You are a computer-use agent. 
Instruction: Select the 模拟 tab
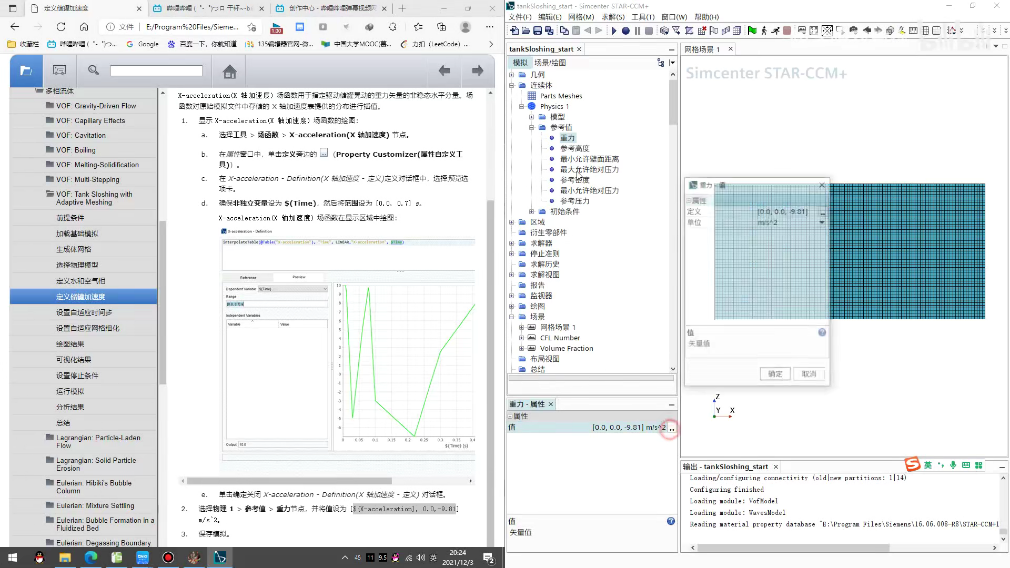520,62
